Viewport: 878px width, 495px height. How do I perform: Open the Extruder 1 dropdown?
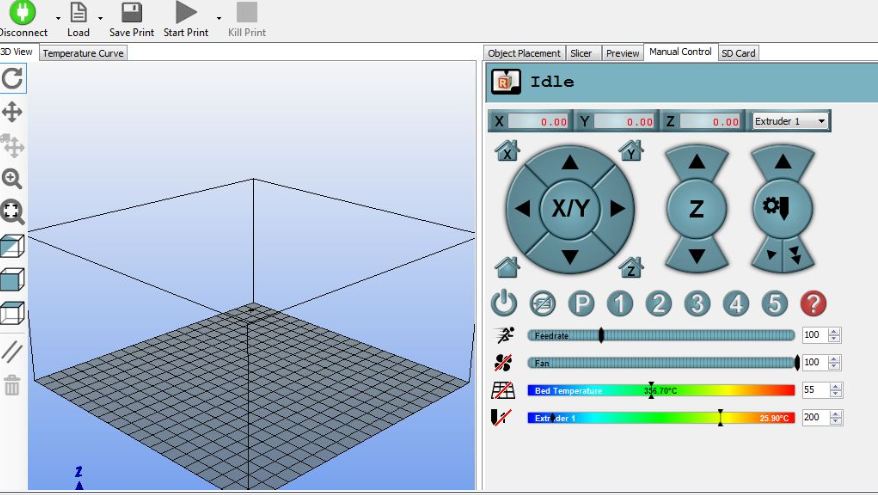click(790, 121)
